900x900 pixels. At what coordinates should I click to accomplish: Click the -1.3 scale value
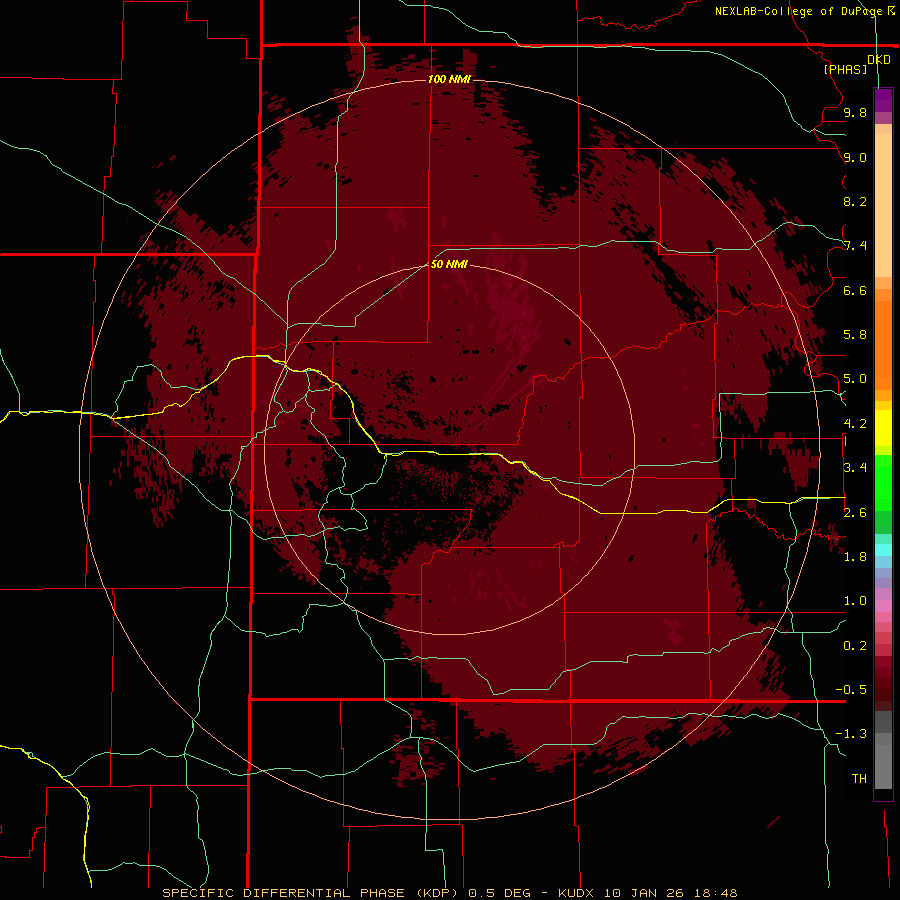point(851,734)
